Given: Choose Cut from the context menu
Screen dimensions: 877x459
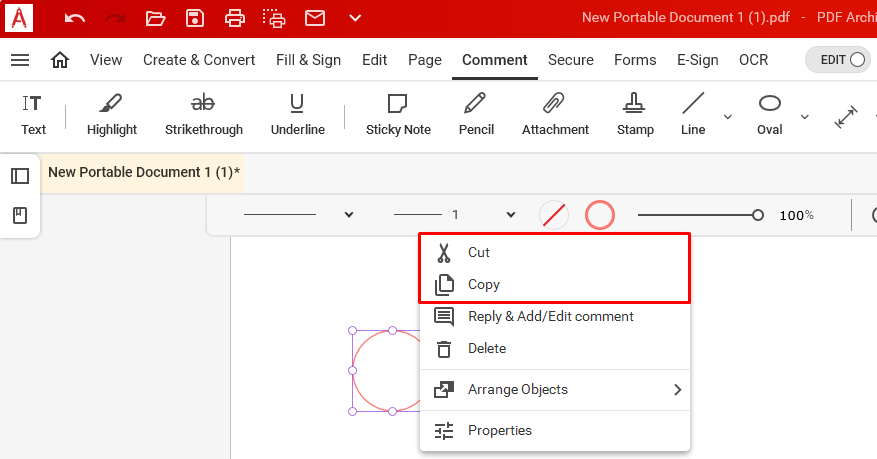Looking at the screenshot, I should tap(555, 253).
